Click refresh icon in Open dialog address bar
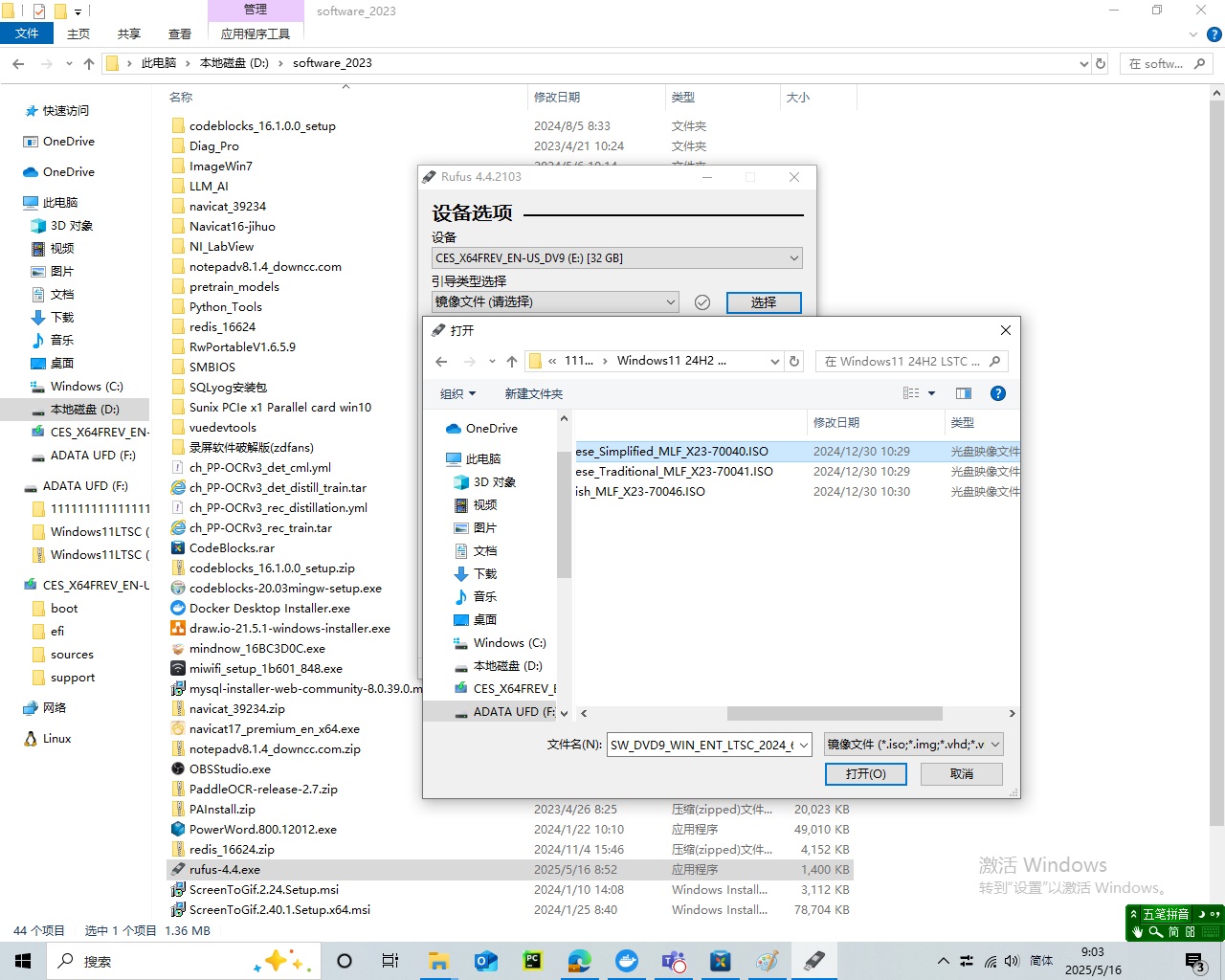Image resolution: width=1225 pixels, height=980 pixels. pyautogui.click(x=794, y=361)
